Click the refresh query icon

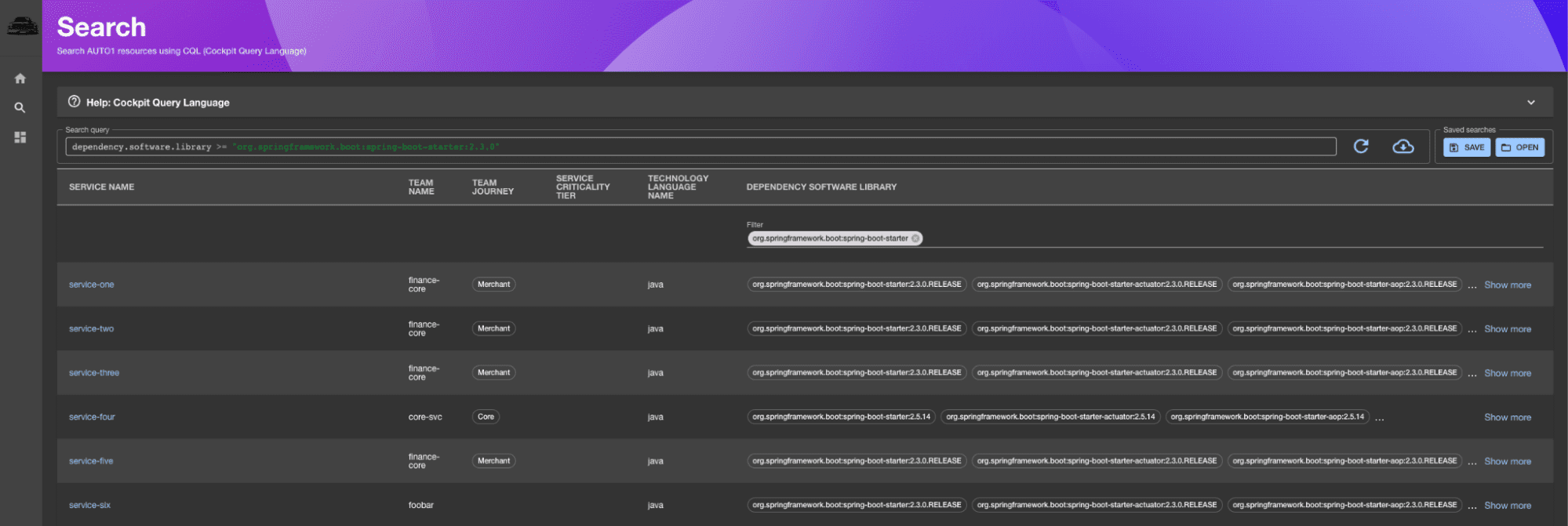tap(1361, 147)
